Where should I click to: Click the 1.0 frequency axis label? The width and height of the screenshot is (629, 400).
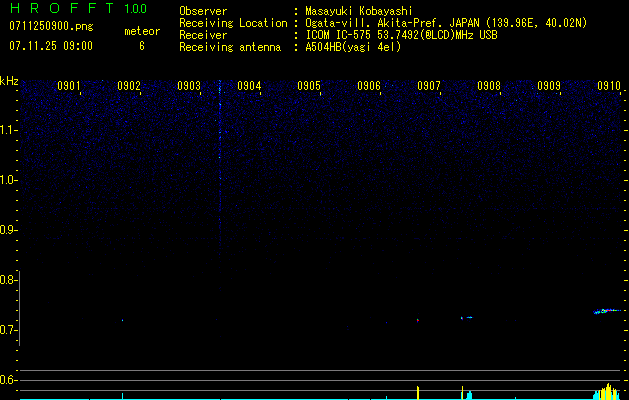point(8,180)
